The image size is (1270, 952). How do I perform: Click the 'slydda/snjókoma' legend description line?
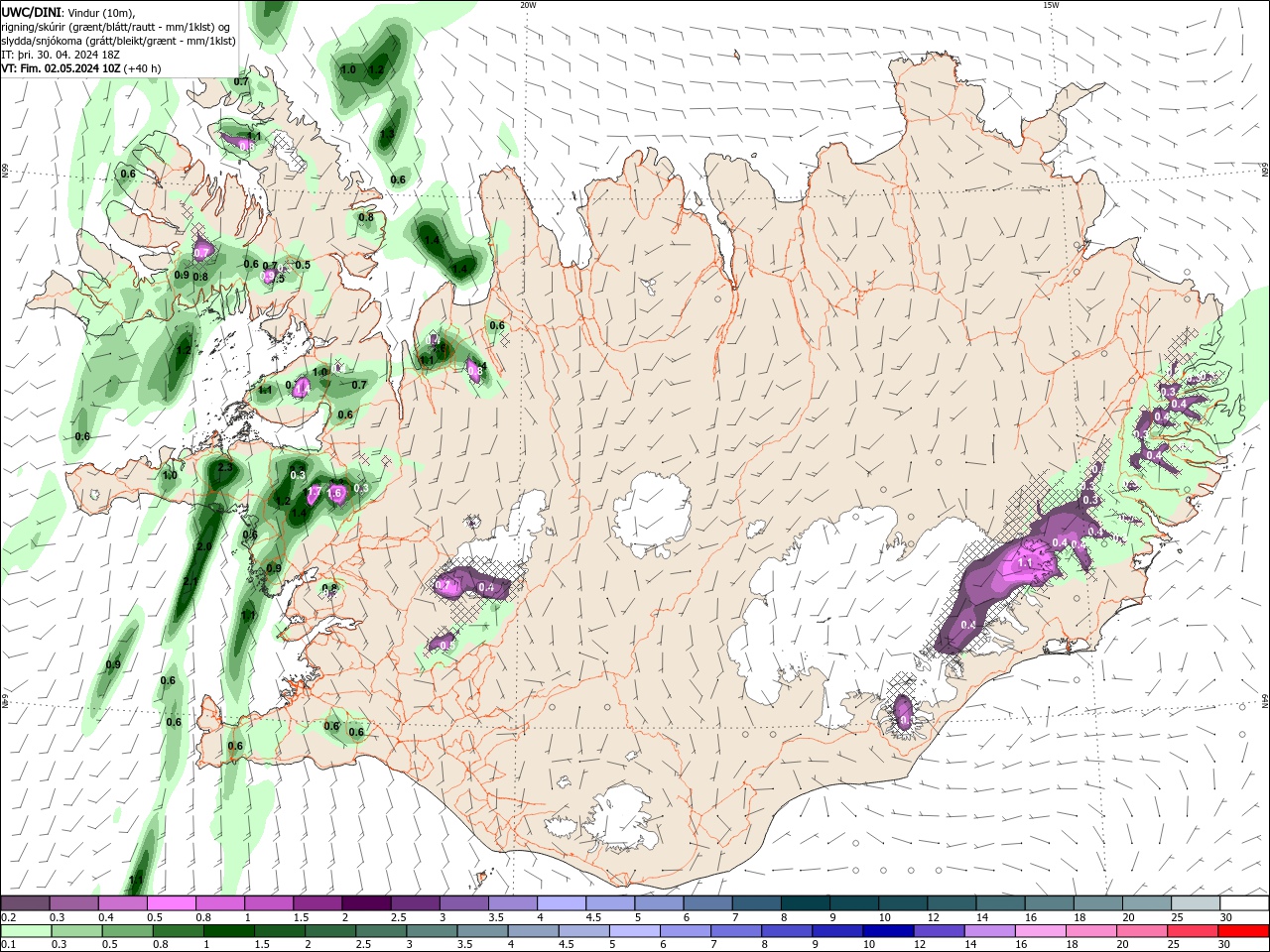tap(118, 41)
